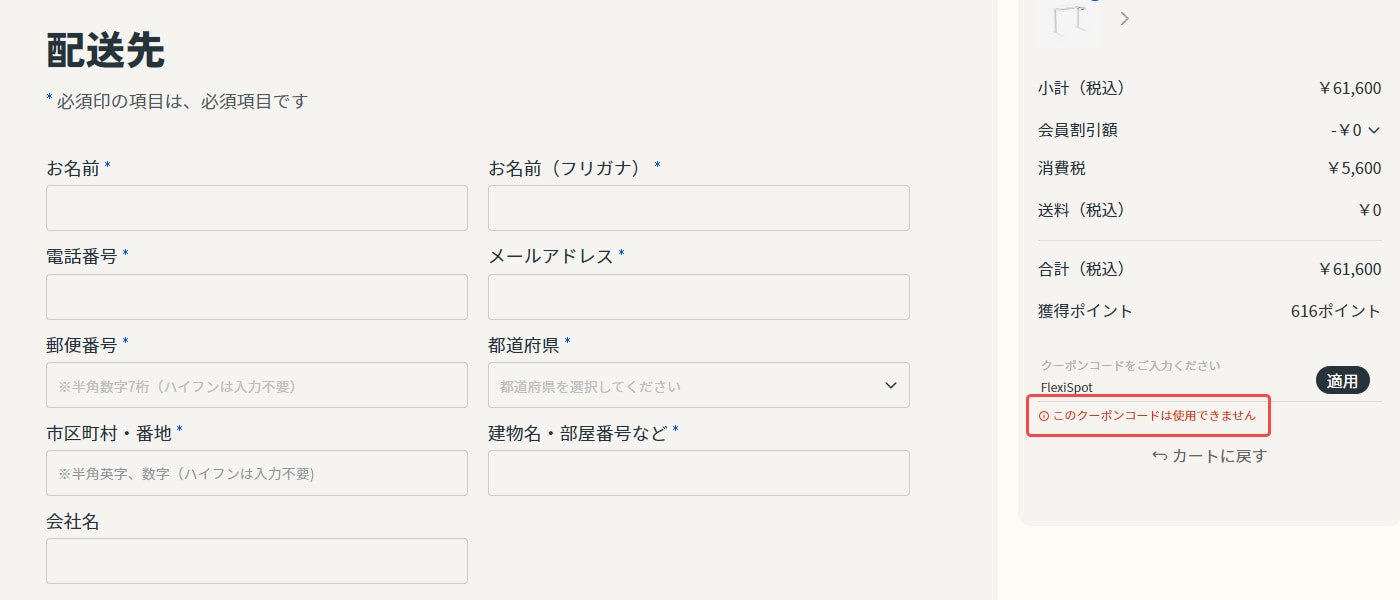Expand the 会員割引額 discount chevron
The width and height of the screenshot is (1400, 600).
pyautogui.click(x=1373, y=129)
